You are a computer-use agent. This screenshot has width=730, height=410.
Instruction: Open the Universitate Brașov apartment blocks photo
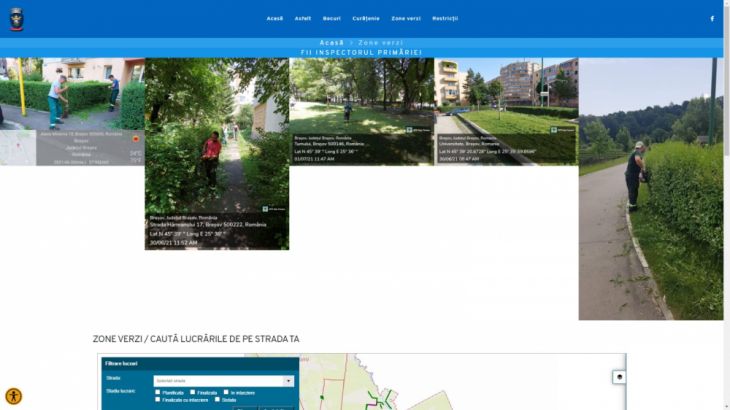(x=506, y=110)
